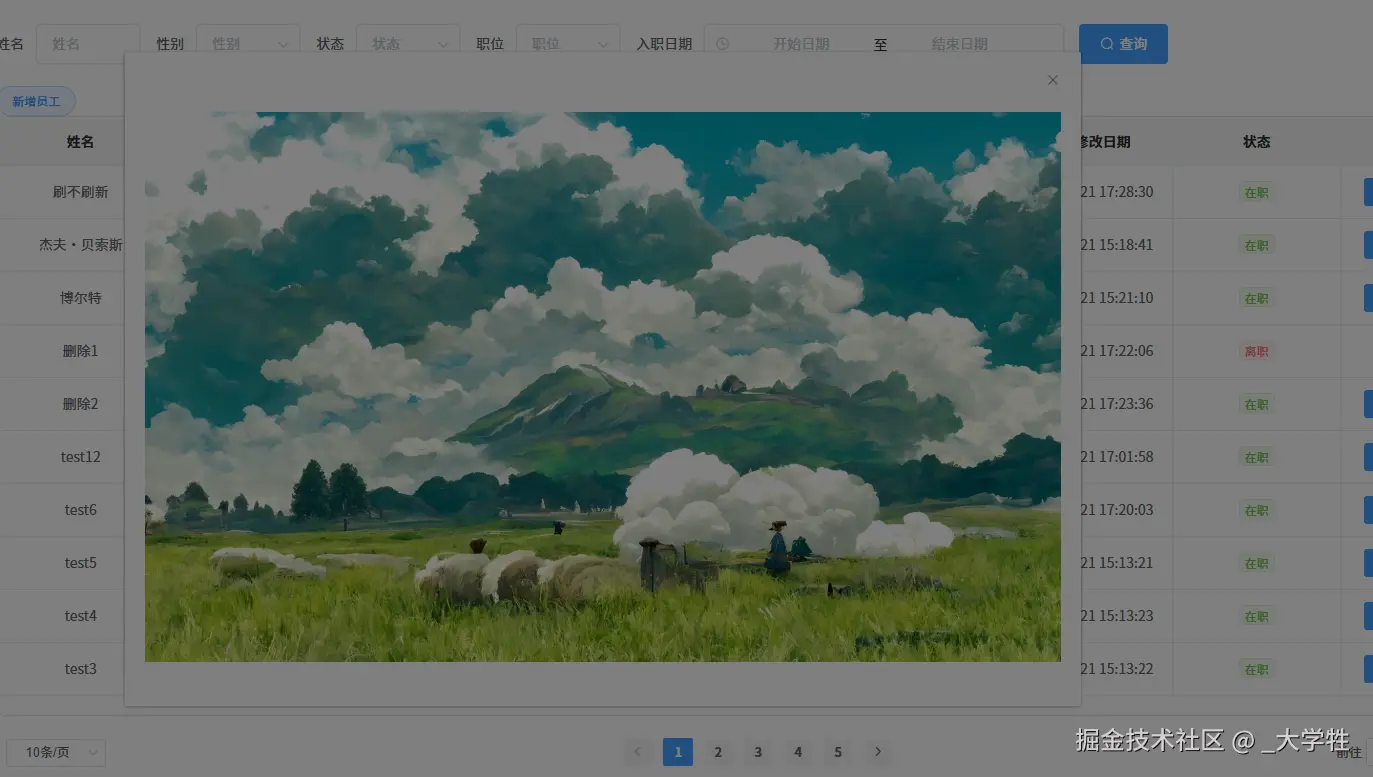
Task: Click the 17:01:58 modification time cell
Action: tap(1117, 457)
